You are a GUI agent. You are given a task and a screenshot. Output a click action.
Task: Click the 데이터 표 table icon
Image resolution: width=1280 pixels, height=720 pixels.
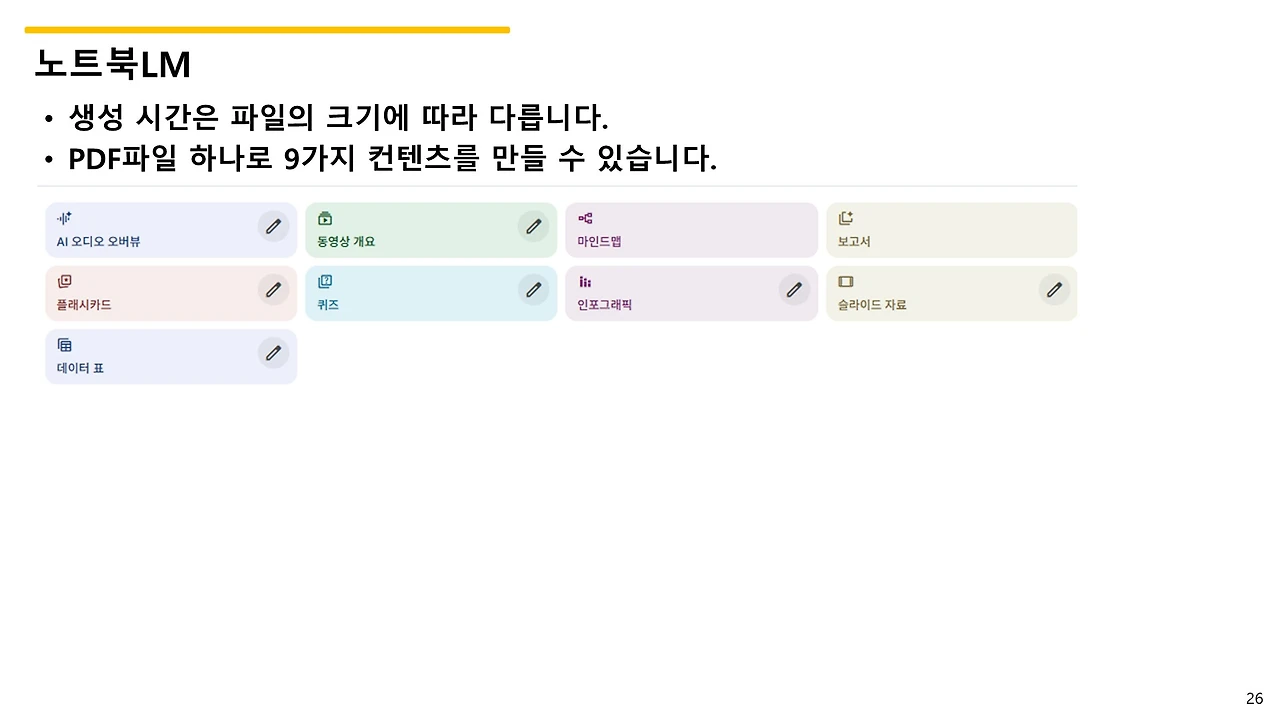click(x=64, y=344)
